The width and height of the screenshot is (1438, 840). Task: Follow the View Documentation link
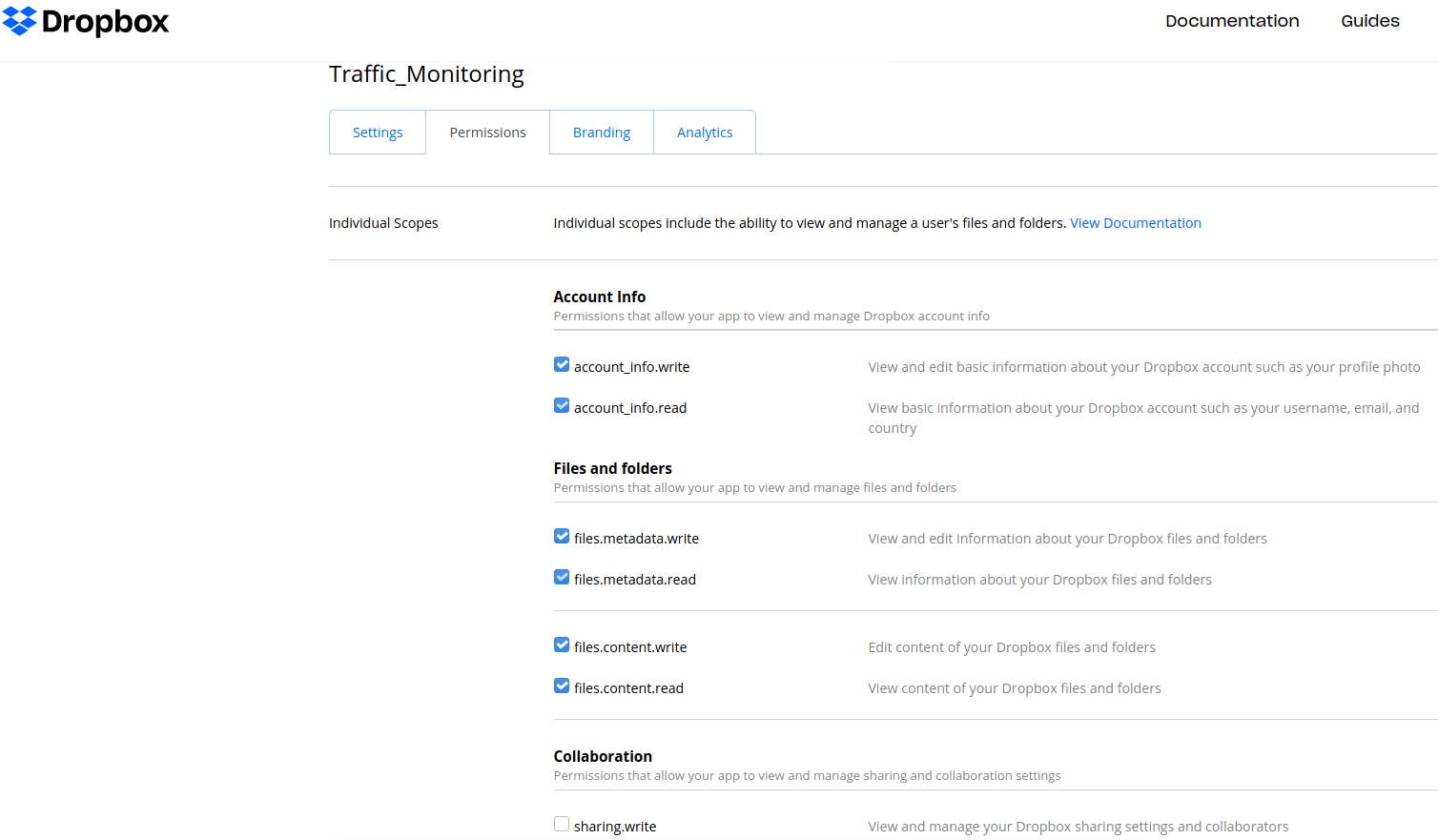[x=1136, y=223]
